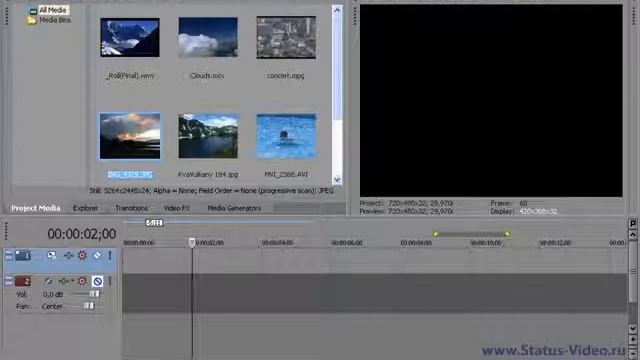Open Track FX on audio track 2

[65, 281]
